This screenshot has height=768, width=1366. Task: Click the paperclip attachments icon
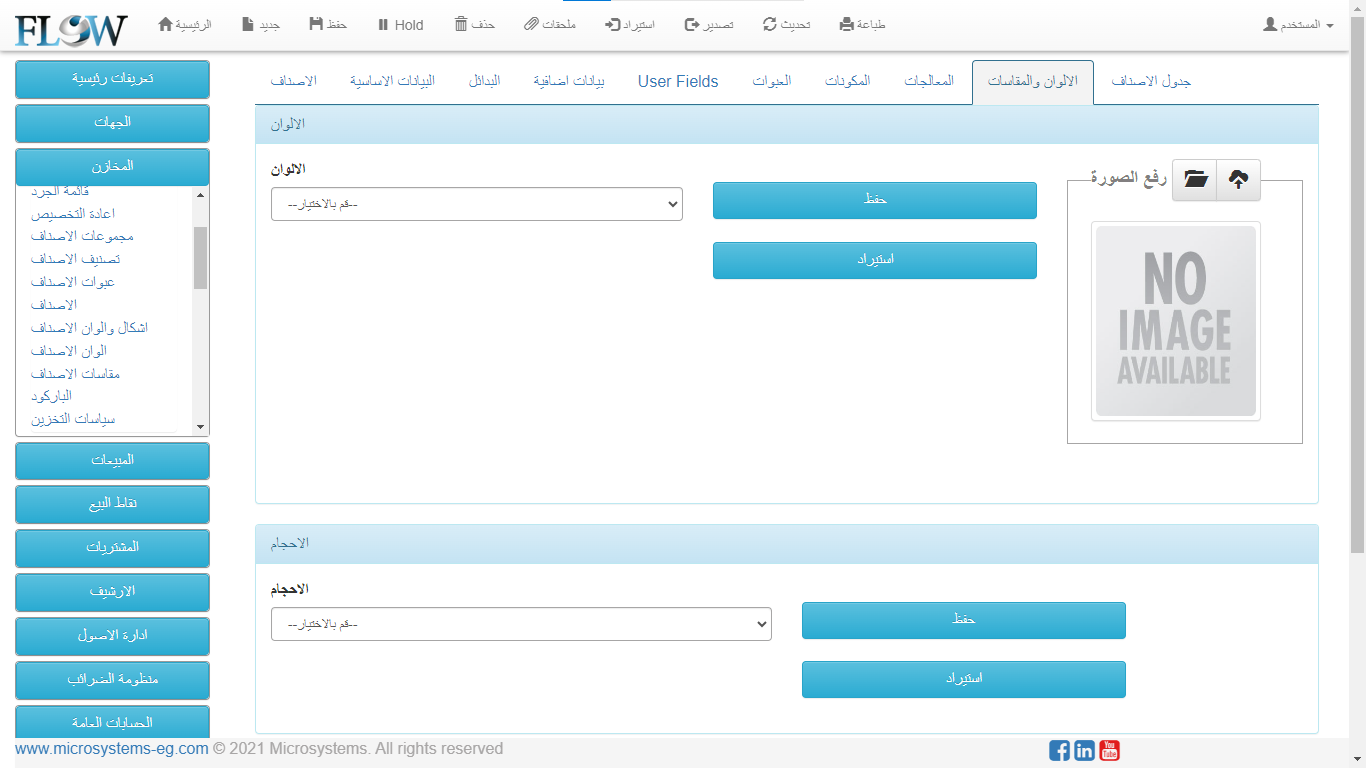pyautogui.click(x=532, y=24)
